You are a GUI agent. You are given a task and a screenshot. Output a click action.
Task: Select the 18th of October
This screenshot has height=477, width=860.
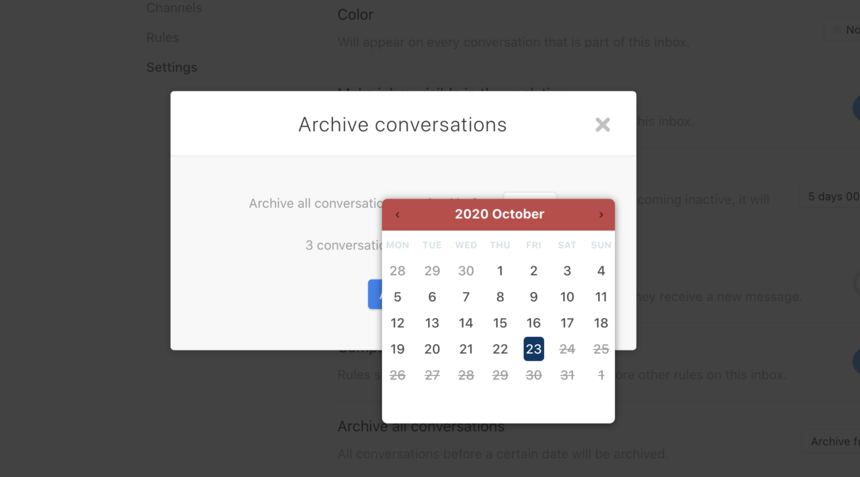click(601, 323)
